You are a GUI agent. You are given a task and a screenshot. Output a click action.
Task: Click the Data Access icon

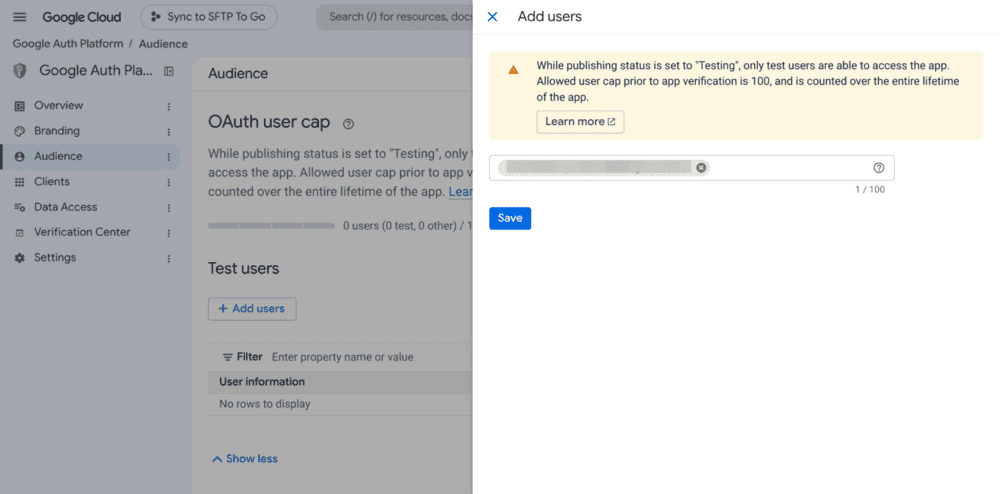pos(20,207)
